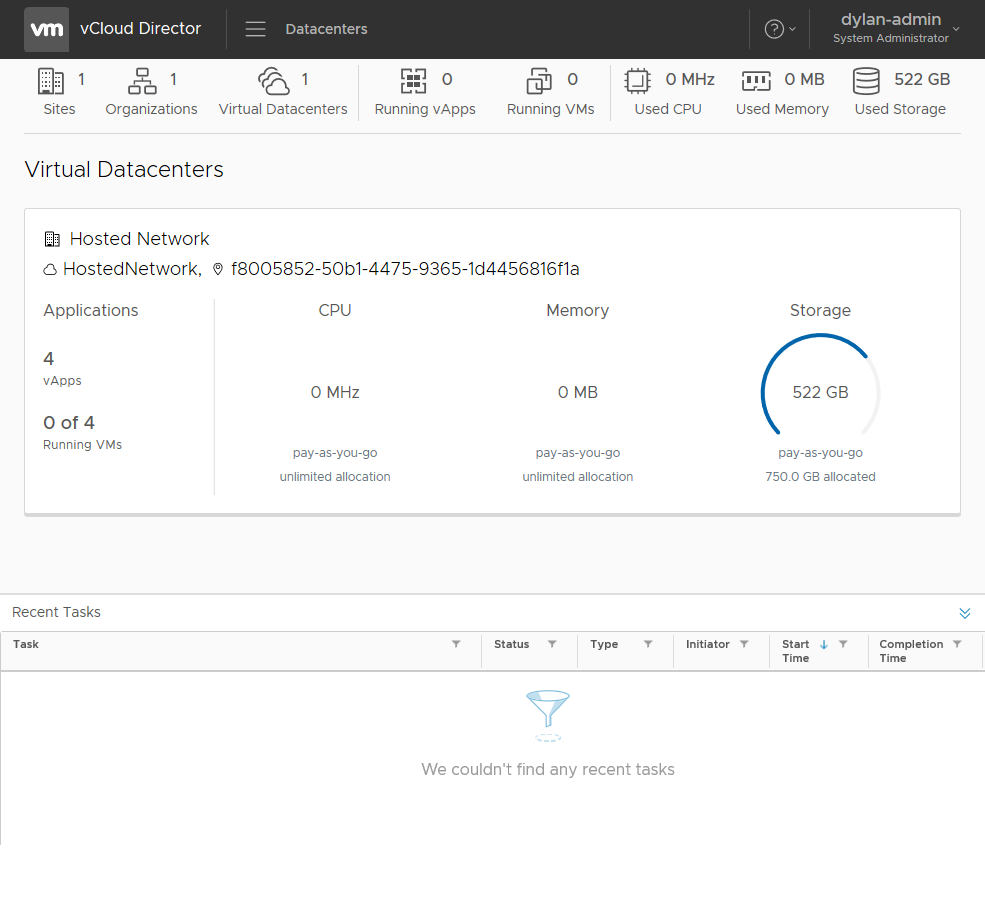The height and width of the screenshot is (911, 985).
Task: Click the Sites building icon
Action: click(x=51, y=80)
